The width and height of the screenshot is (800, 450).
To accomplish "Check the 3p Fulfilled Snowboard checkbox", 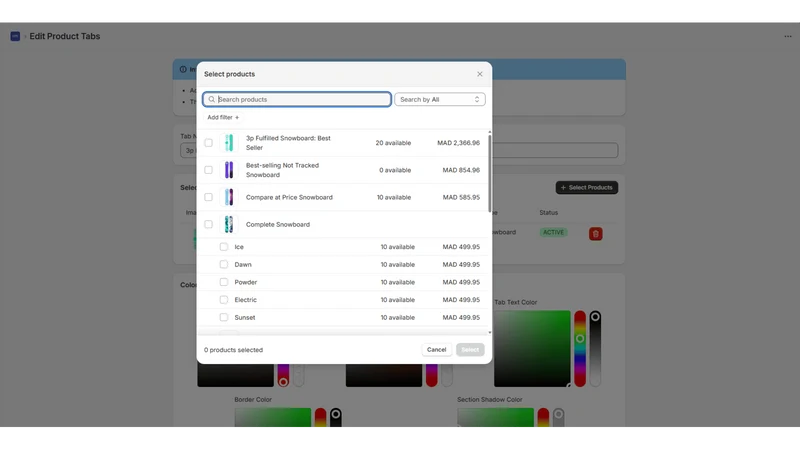I will pyautogui.click(x=209, y=143).
